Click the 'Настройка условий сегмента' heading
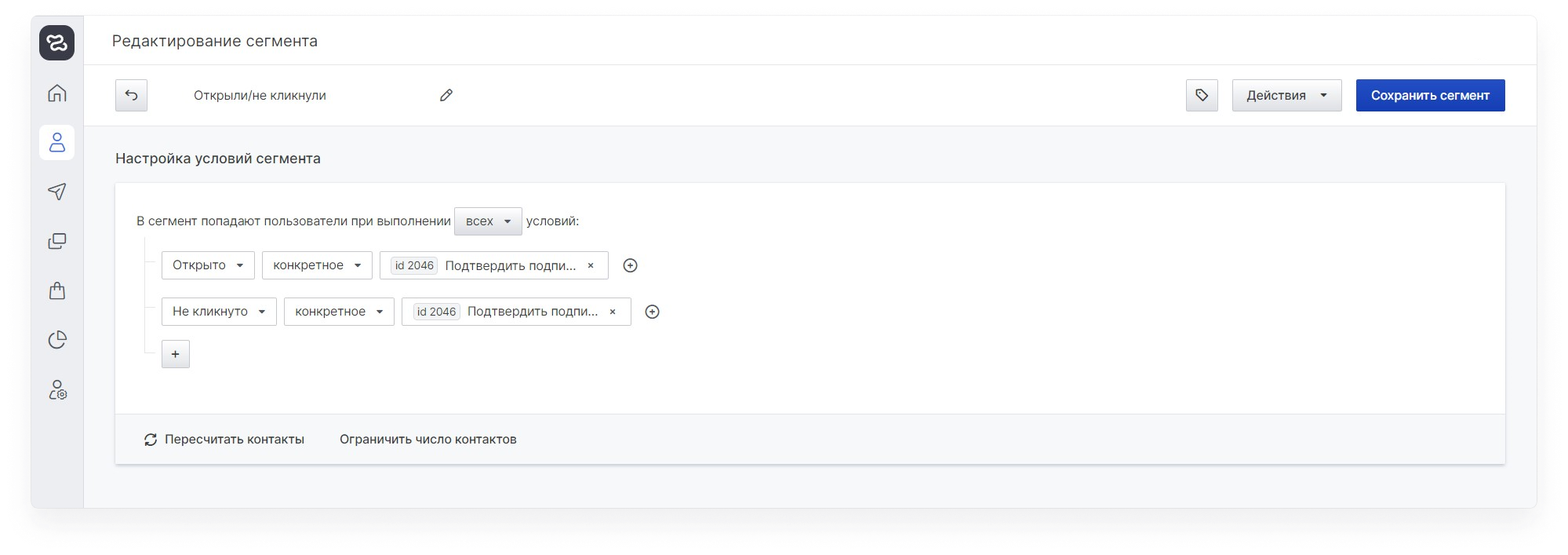This screenshot has width=1568, height=555. [x=218, y=159]
